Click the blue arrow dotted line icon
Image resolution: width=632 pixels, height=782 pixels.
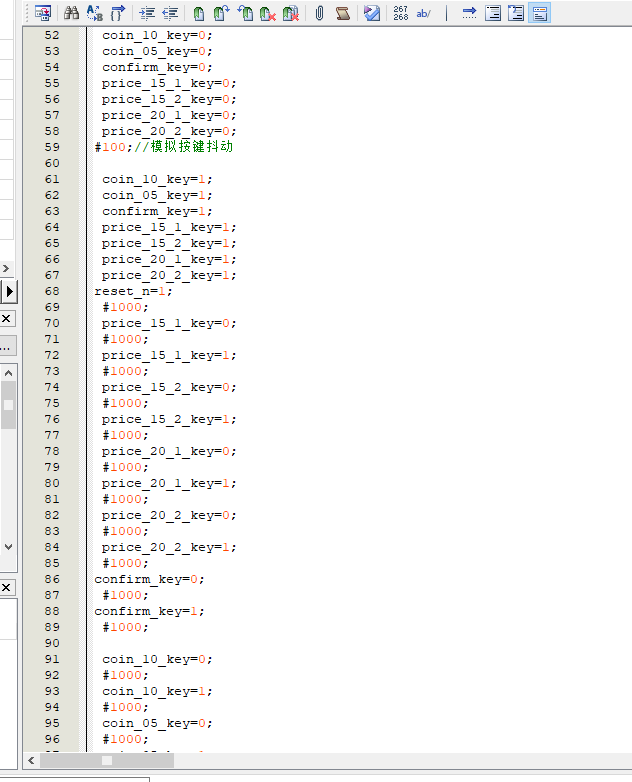click(x=469, y=13)
